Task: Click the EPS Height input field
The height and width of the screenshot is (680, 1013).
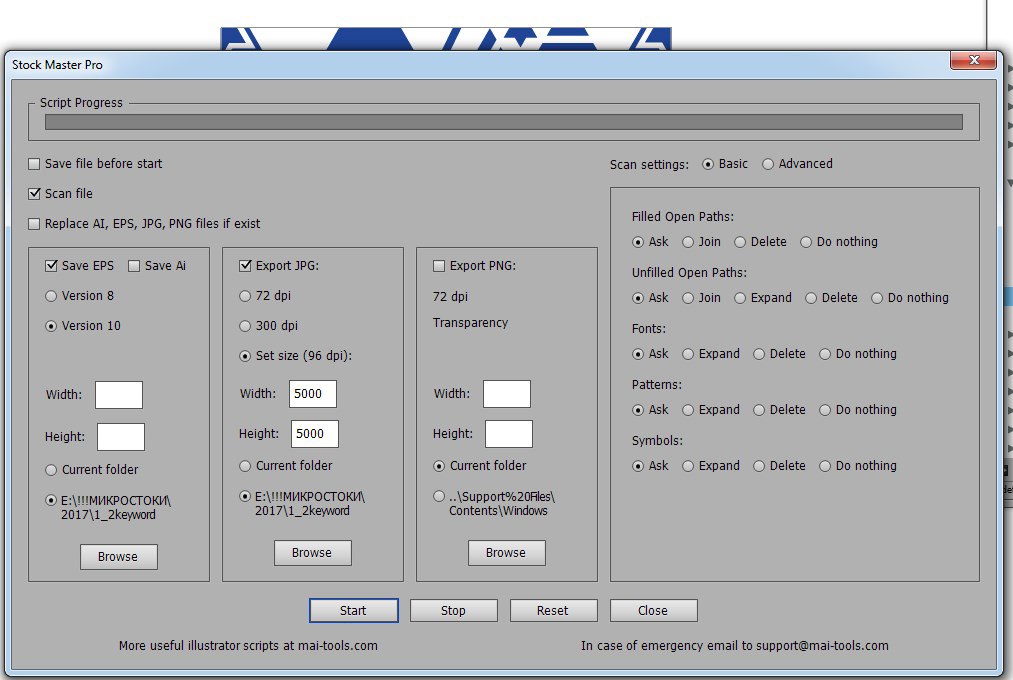Action: (x=121, y=437)
